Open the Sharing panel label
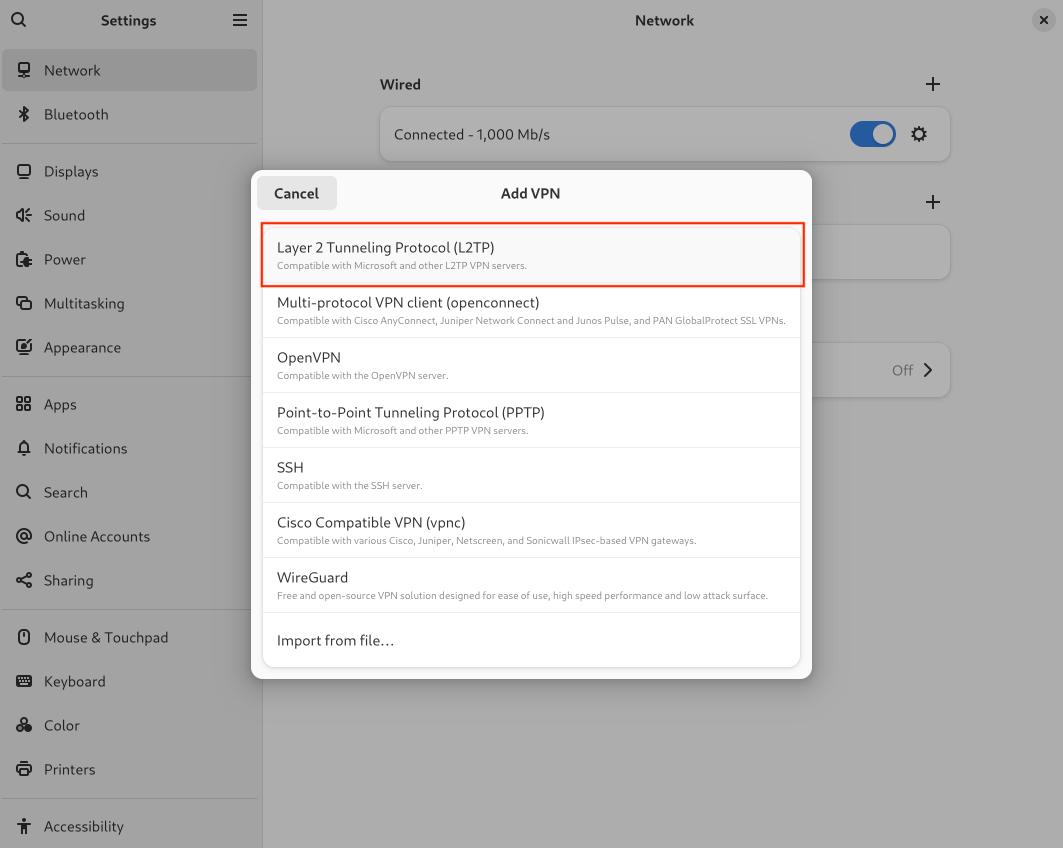 68,581
